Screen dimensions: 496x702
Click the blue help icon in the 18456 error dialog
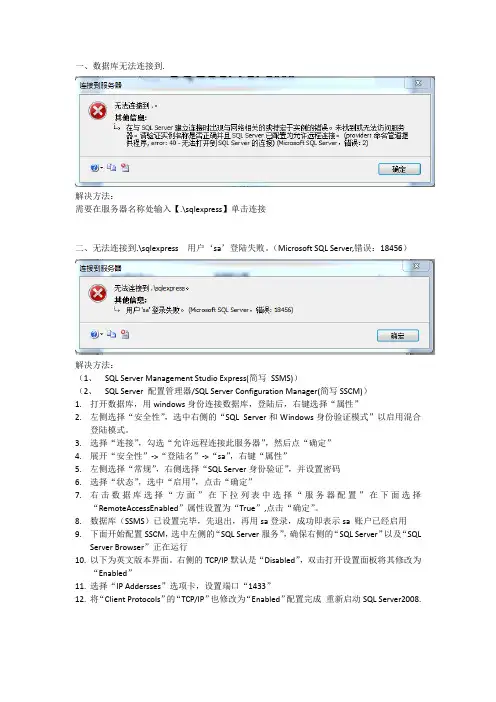pyautogui.click(x=94, y=334)
